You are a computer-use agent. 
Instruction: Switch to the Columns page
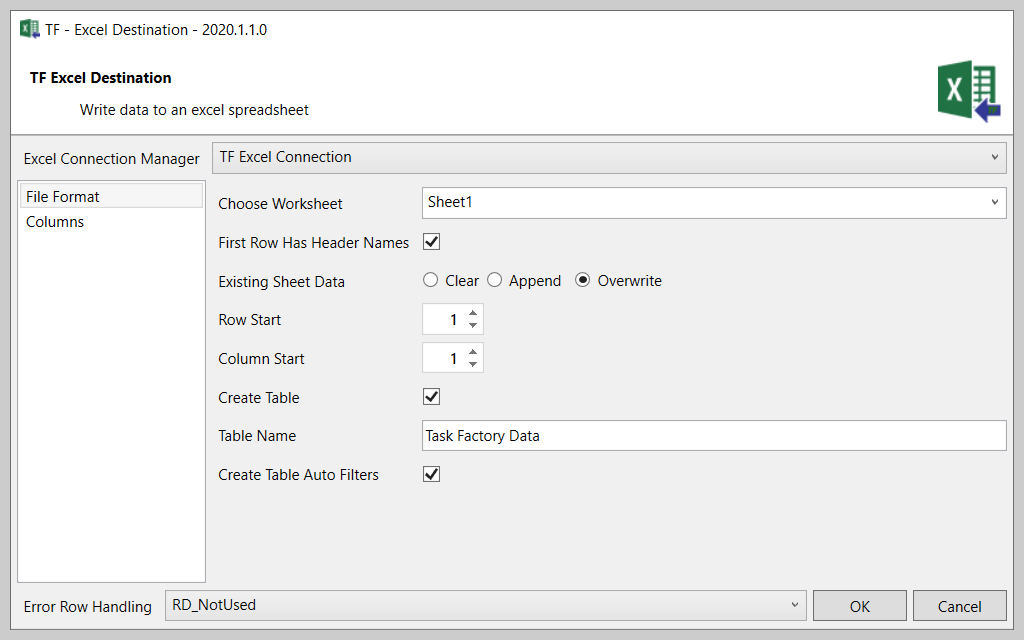(x=55, y=222)
